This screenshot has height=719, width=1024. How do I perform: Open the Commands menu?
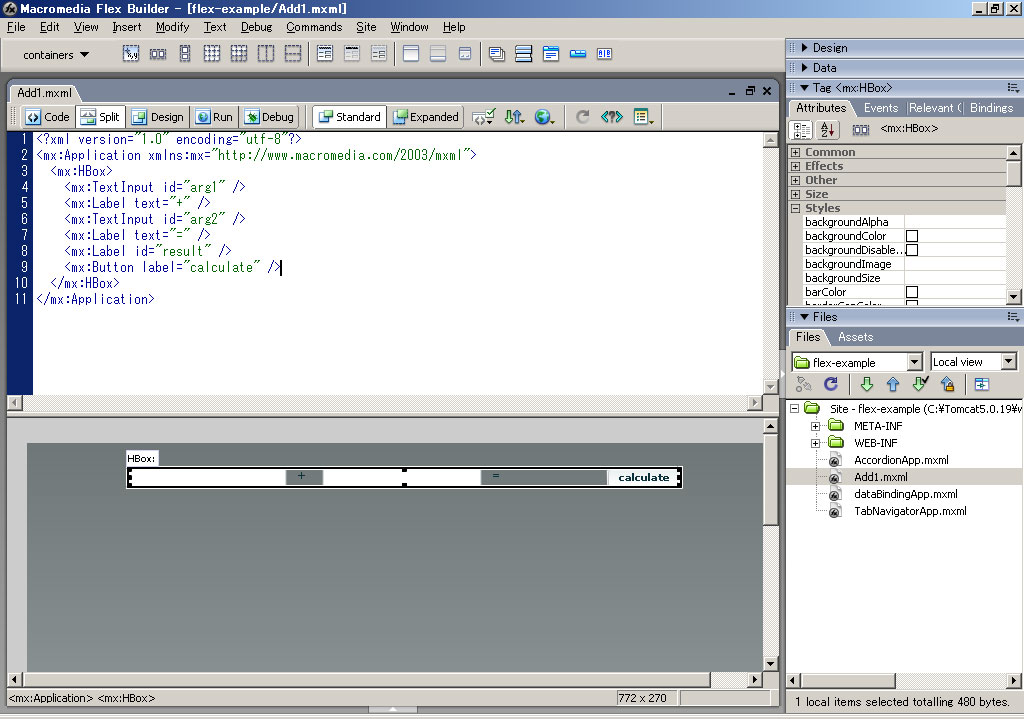point(314,27)
